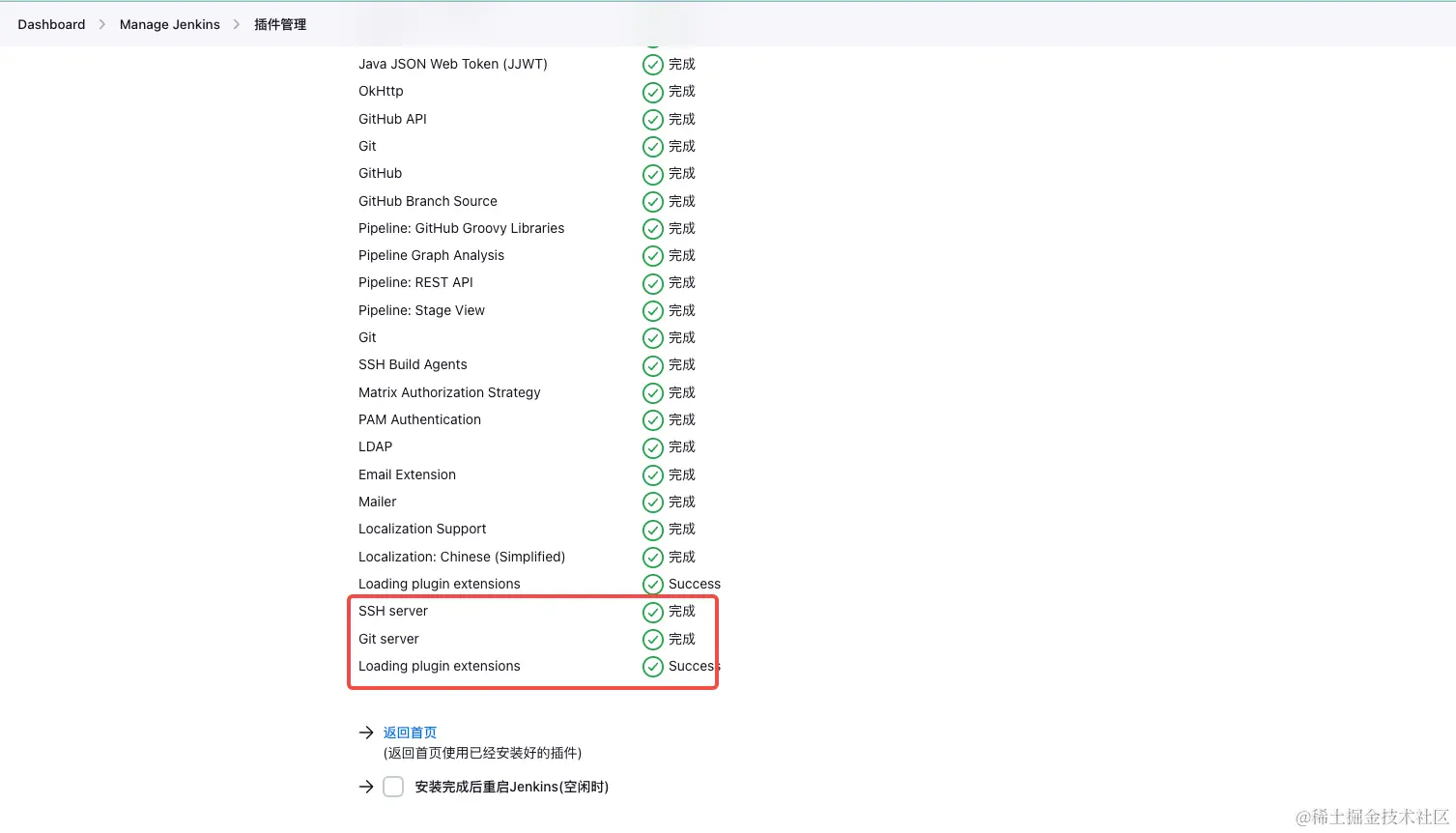Click check icon for Pipeline: Stage View
This screenshot has height=833, width=1456.
(x=653, y=311)
